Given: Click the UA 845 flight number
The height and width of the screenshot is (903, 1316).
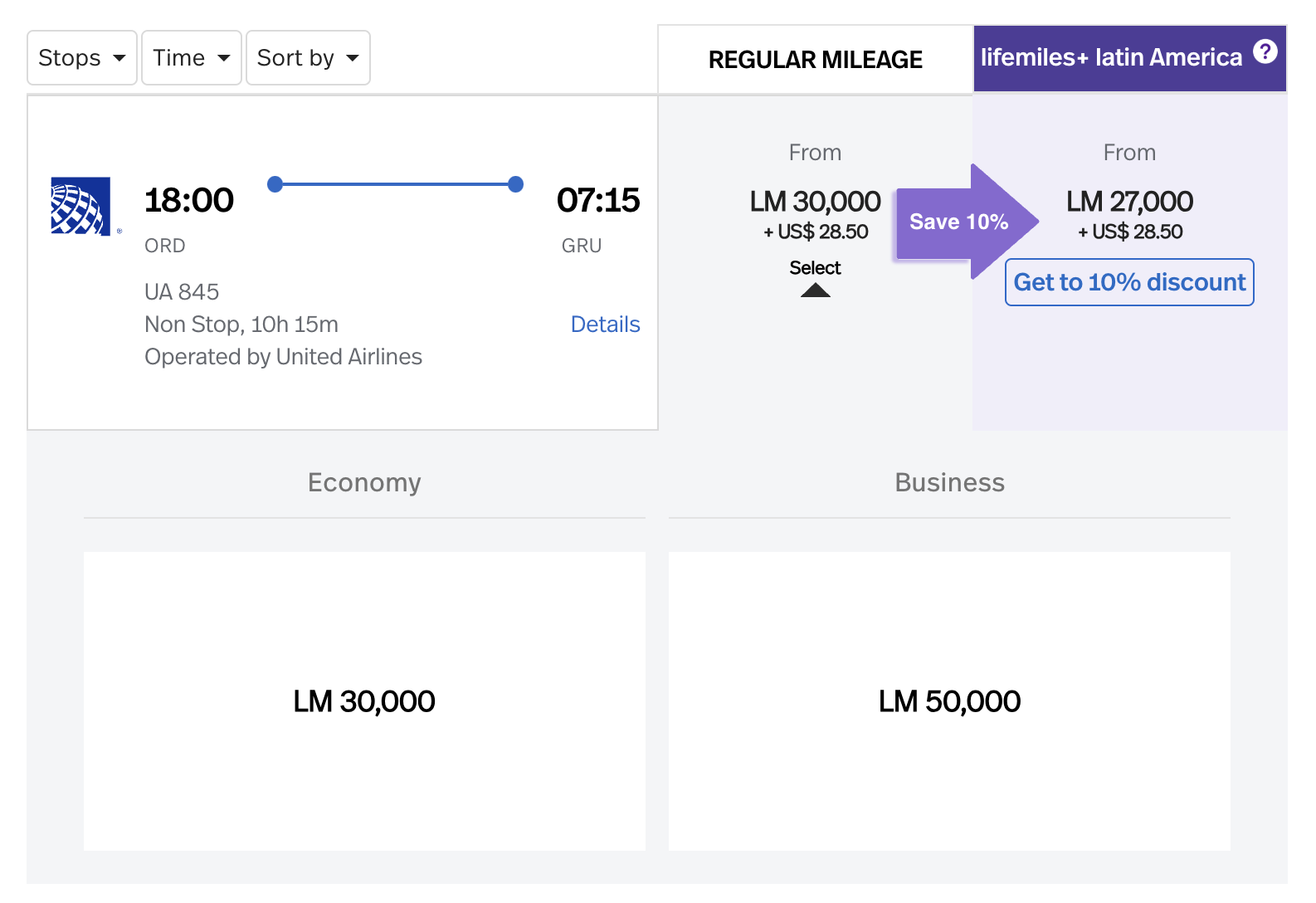Looking at the screenshot, I should [182, 292].
